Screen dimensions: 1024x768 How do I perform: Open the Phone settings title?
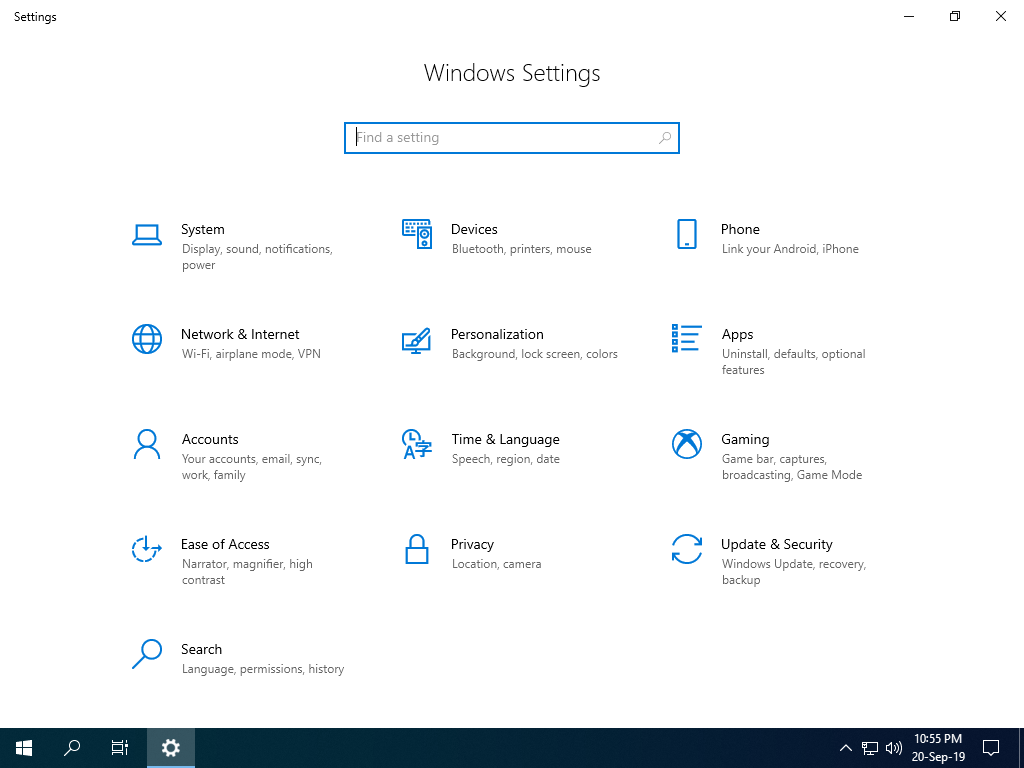point(740,229)
